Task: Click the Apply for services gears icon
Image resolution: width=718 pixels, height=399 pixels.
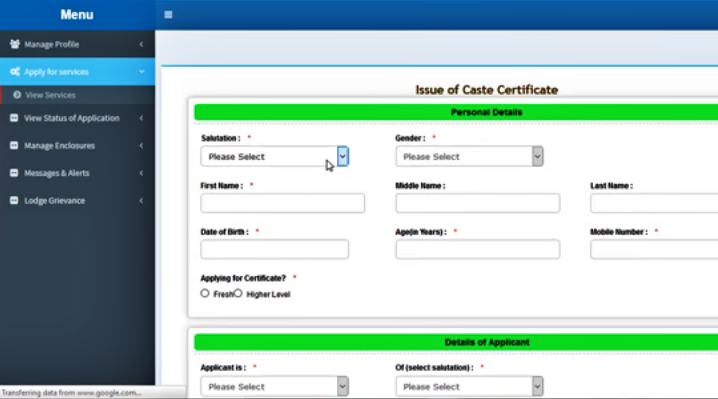Action: pos(15,71)
